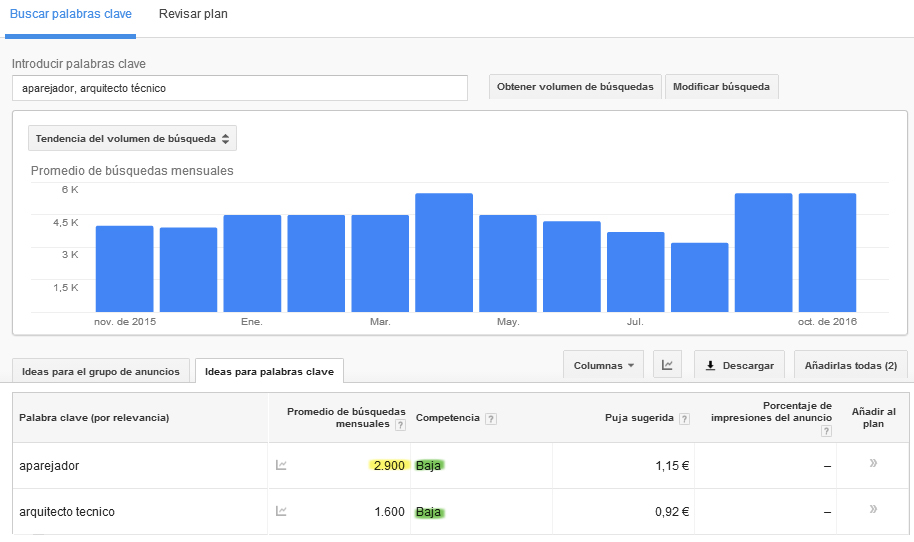Click the Mar. chart bar
Viewport: 914px width, 542px height.
[x=380, y=263]
